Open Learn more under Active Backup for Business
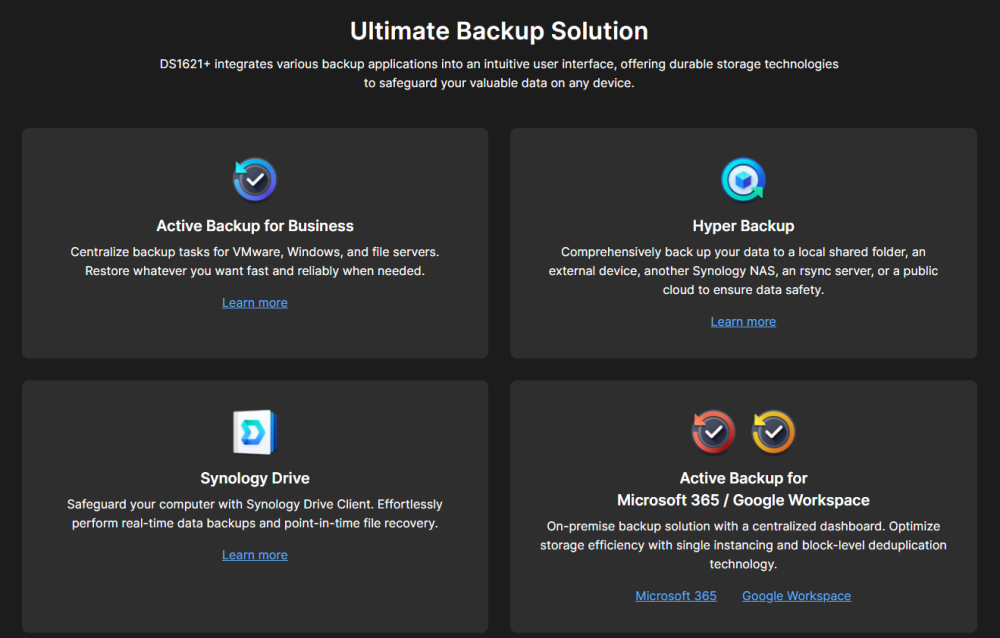The height and width of the screenshot is (638, 1000). (254, 303)
